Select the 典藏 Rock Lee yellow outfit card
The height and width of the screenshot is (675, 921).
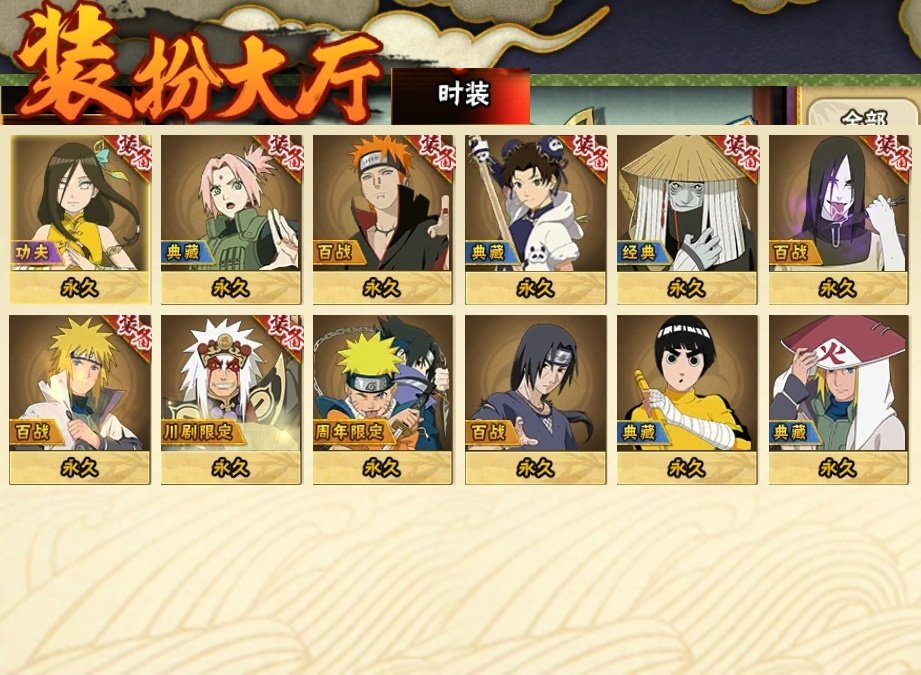coord(687,399)
